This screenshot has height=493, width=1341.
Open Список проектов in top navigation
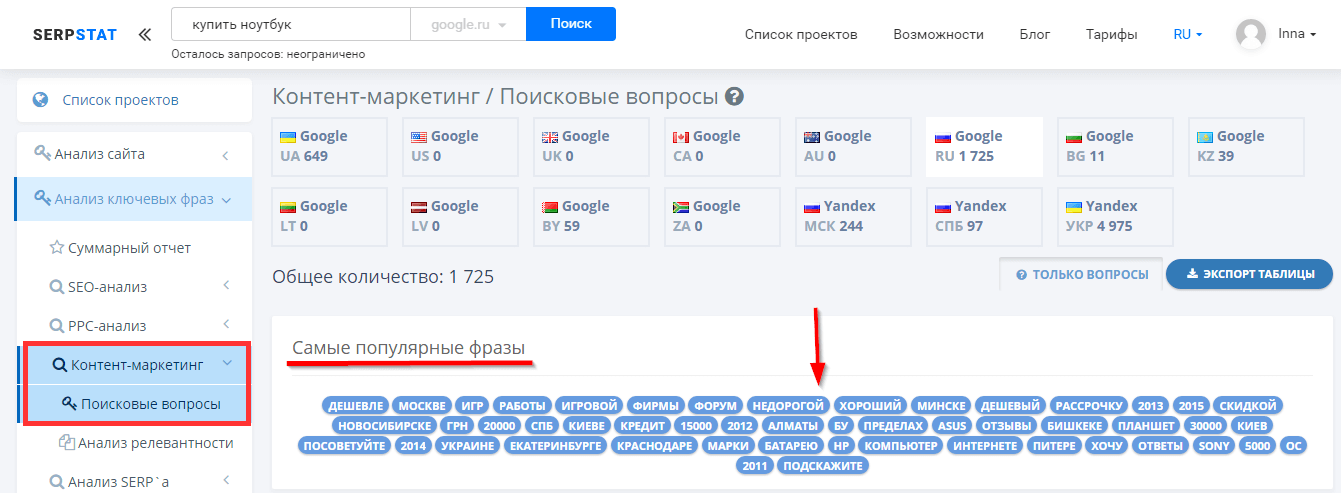pos(801,35)
